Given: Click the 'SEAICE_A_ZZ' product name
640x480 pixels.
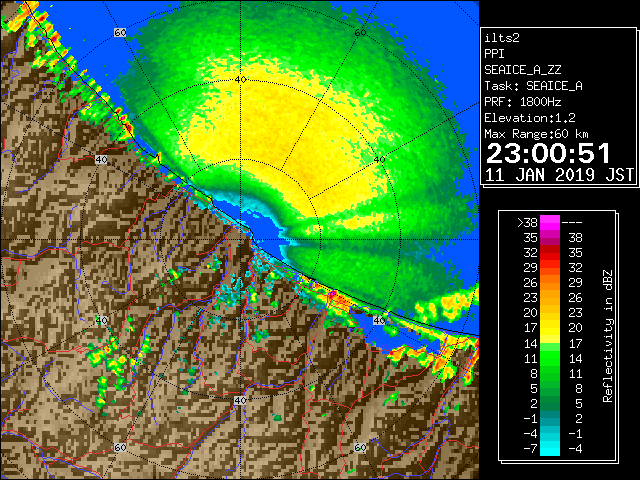Looking at the screenshot, I should (522, 70).
